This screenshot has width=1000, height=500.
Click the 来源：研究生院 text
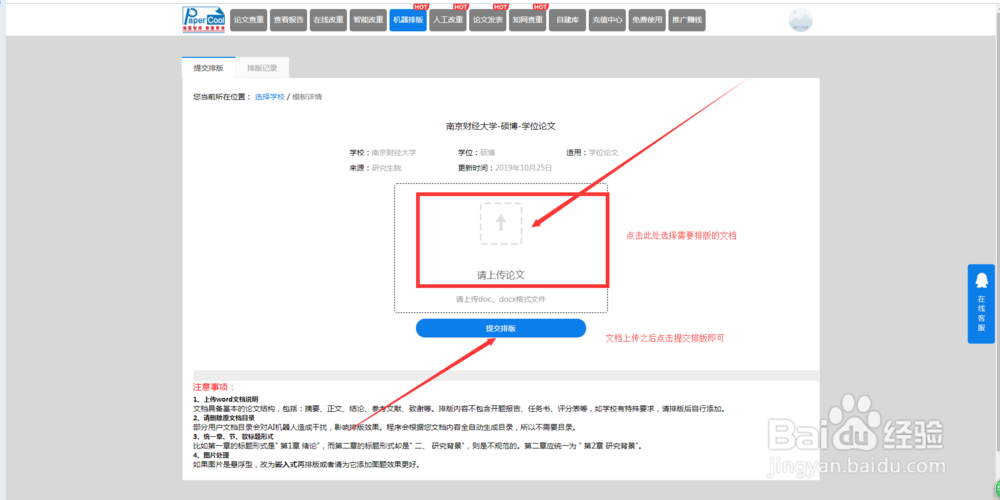click(375, 168)
